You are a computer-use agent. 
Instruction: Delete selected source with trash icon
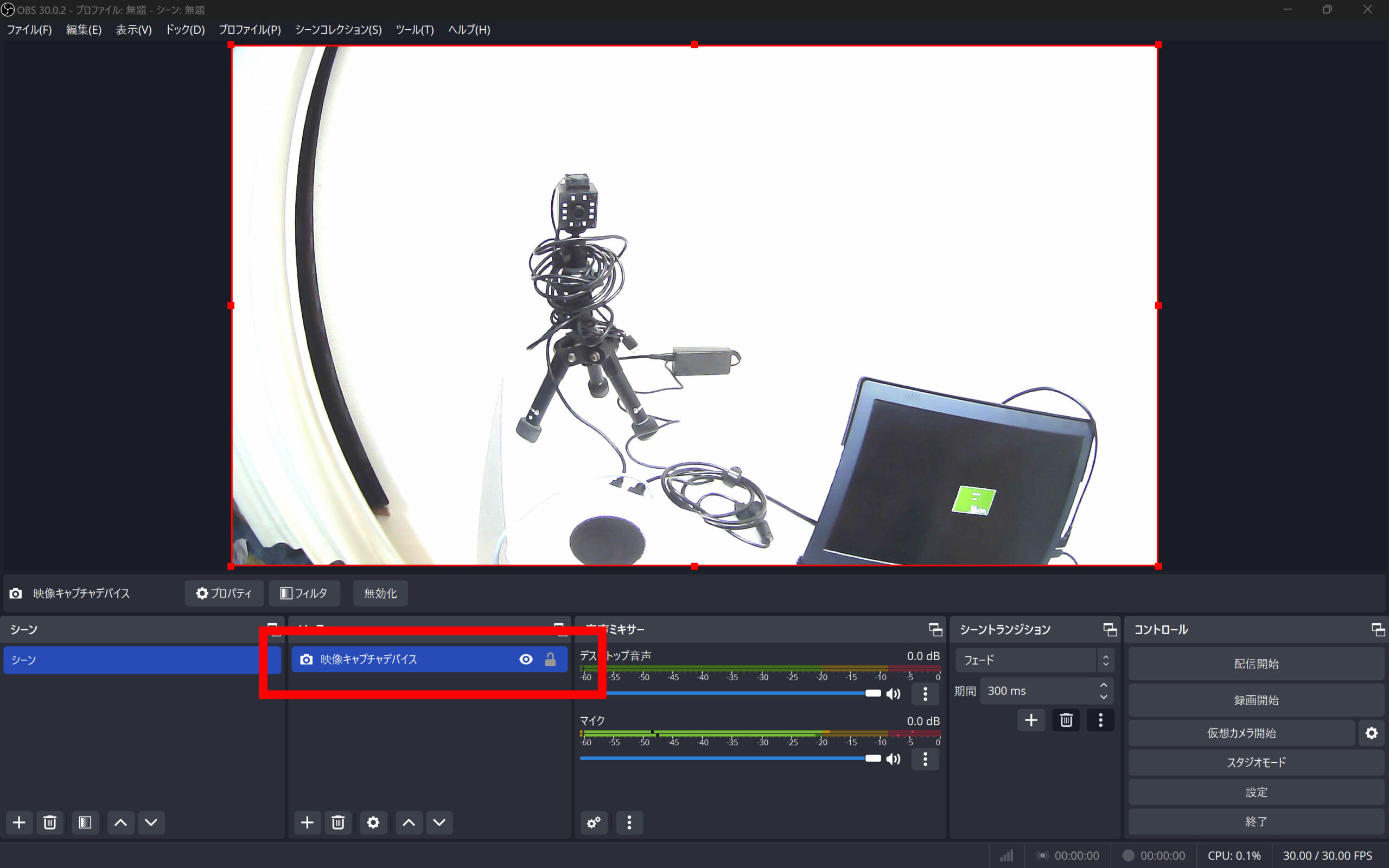[x=338, y=822]
